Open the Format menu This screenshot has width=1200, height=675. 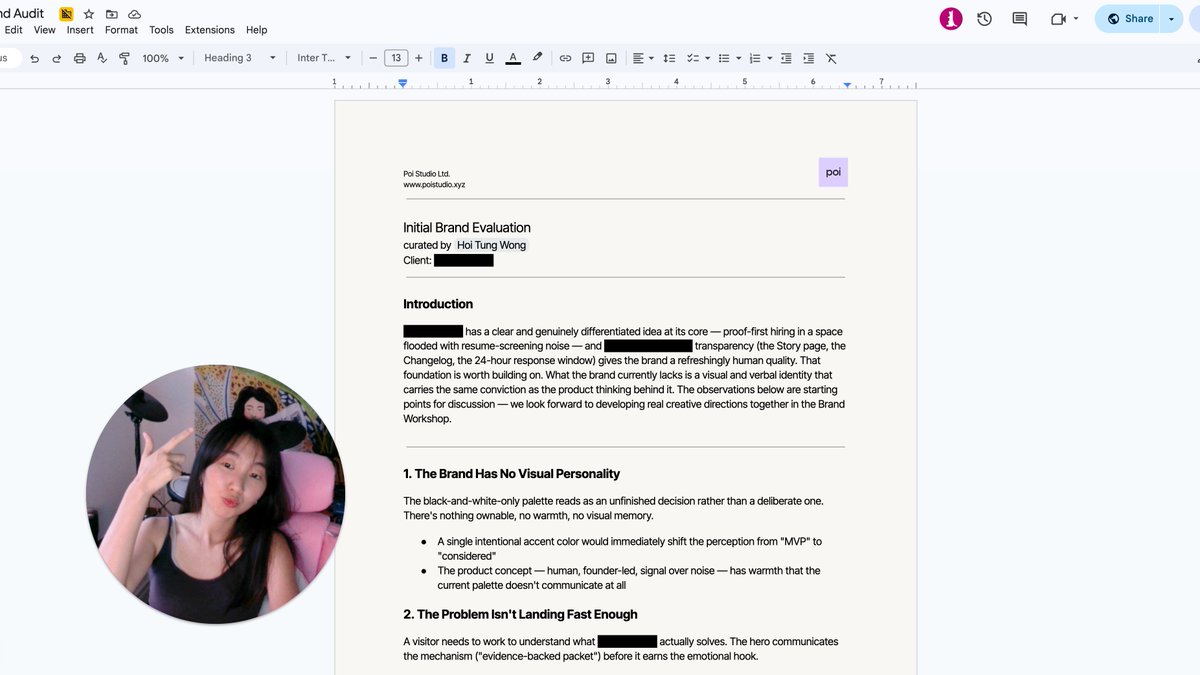(x=121, y=30)
